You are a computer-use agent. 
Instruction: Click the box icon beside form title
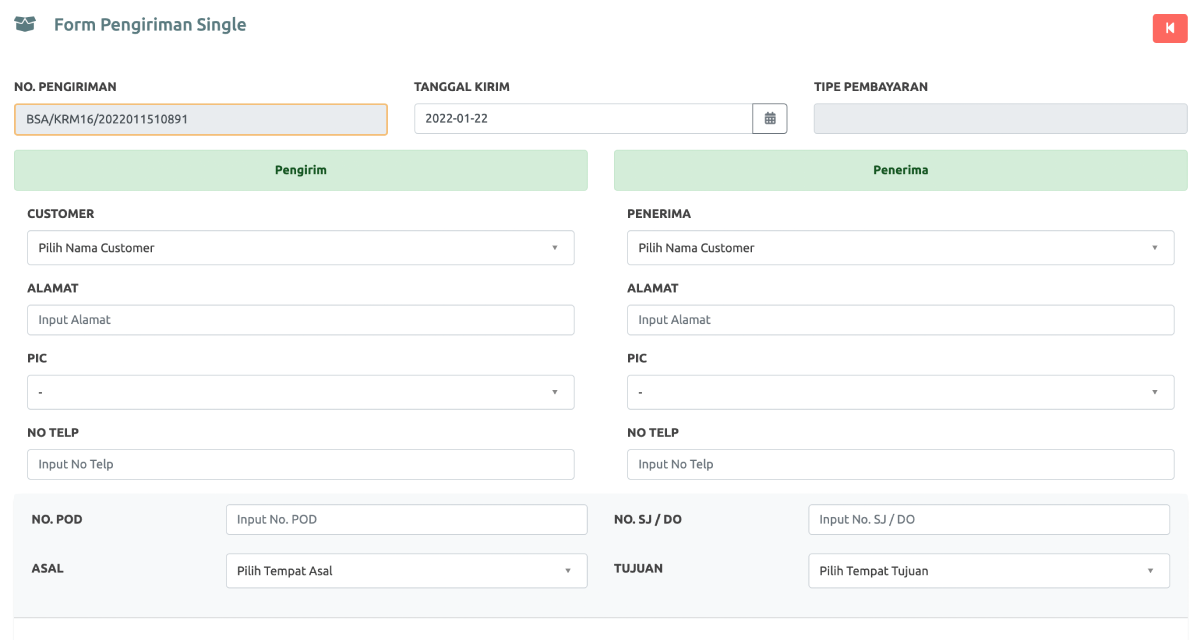click(x=25, y=25)
